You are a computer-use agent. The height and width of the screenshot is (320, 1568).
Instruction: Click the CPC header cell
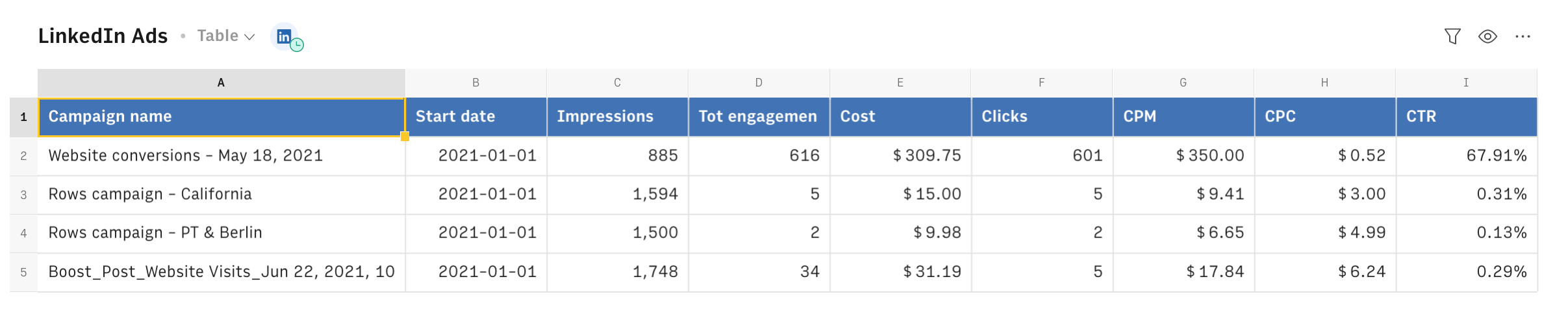pos(1325,117)
